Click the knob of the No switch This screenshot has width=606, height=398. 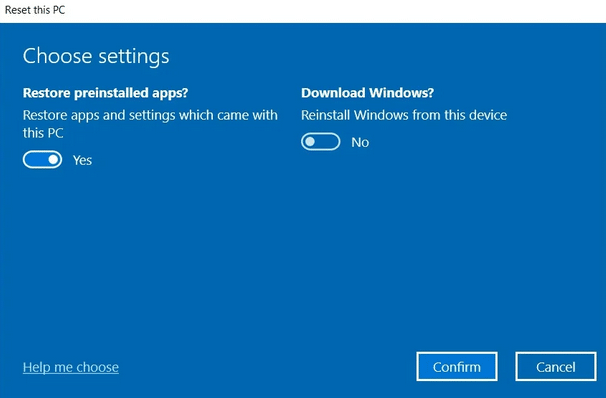(x=310, y=142)
